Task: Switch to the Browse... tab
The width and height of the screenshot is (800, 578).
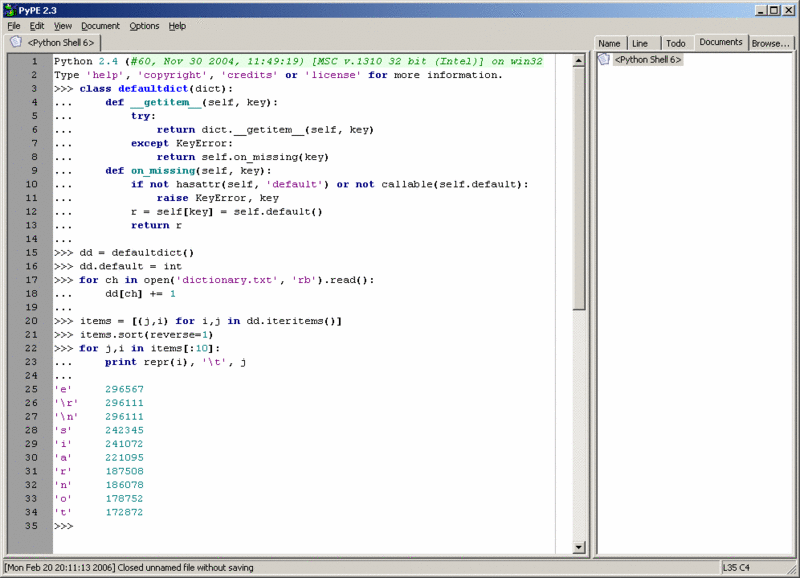Action: [x=770, y=43]
